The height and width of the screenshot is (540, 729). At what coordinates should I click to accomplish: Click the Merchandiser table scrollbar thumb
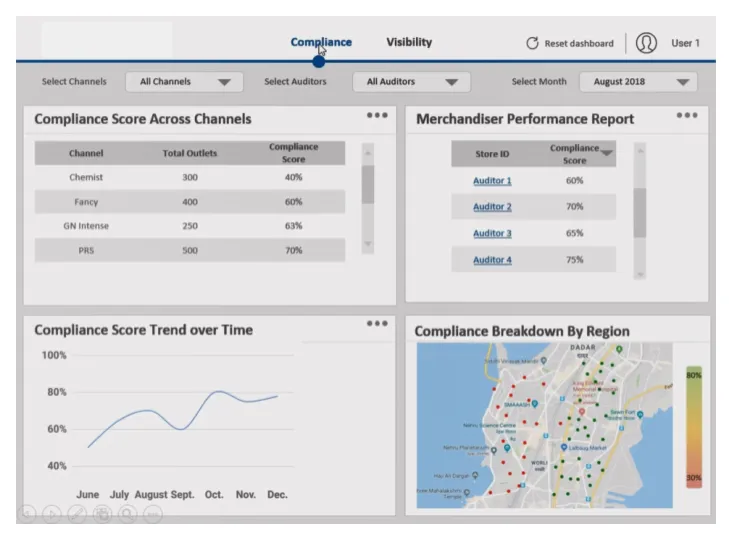[640, 213]
